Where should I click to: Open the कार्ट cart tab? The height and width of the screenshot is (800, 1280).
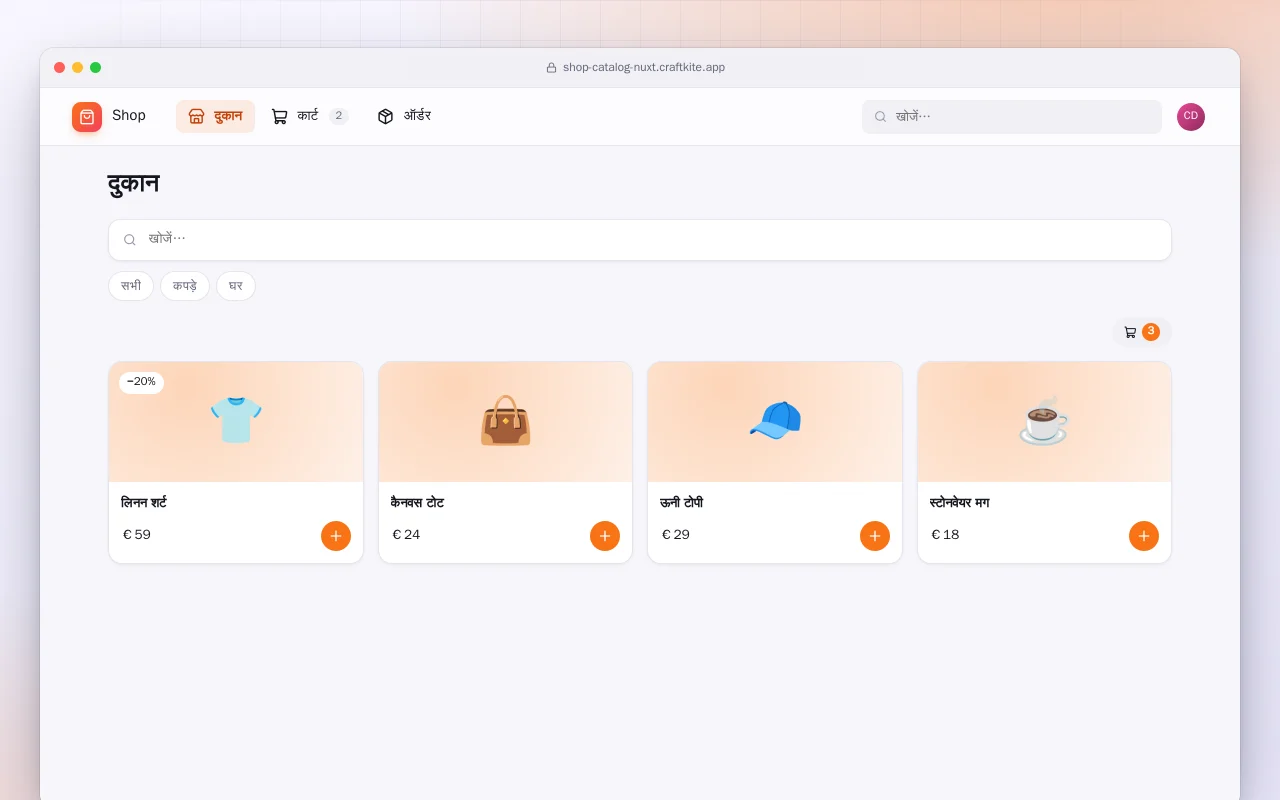pyautogui.click(x=310, y=116)
